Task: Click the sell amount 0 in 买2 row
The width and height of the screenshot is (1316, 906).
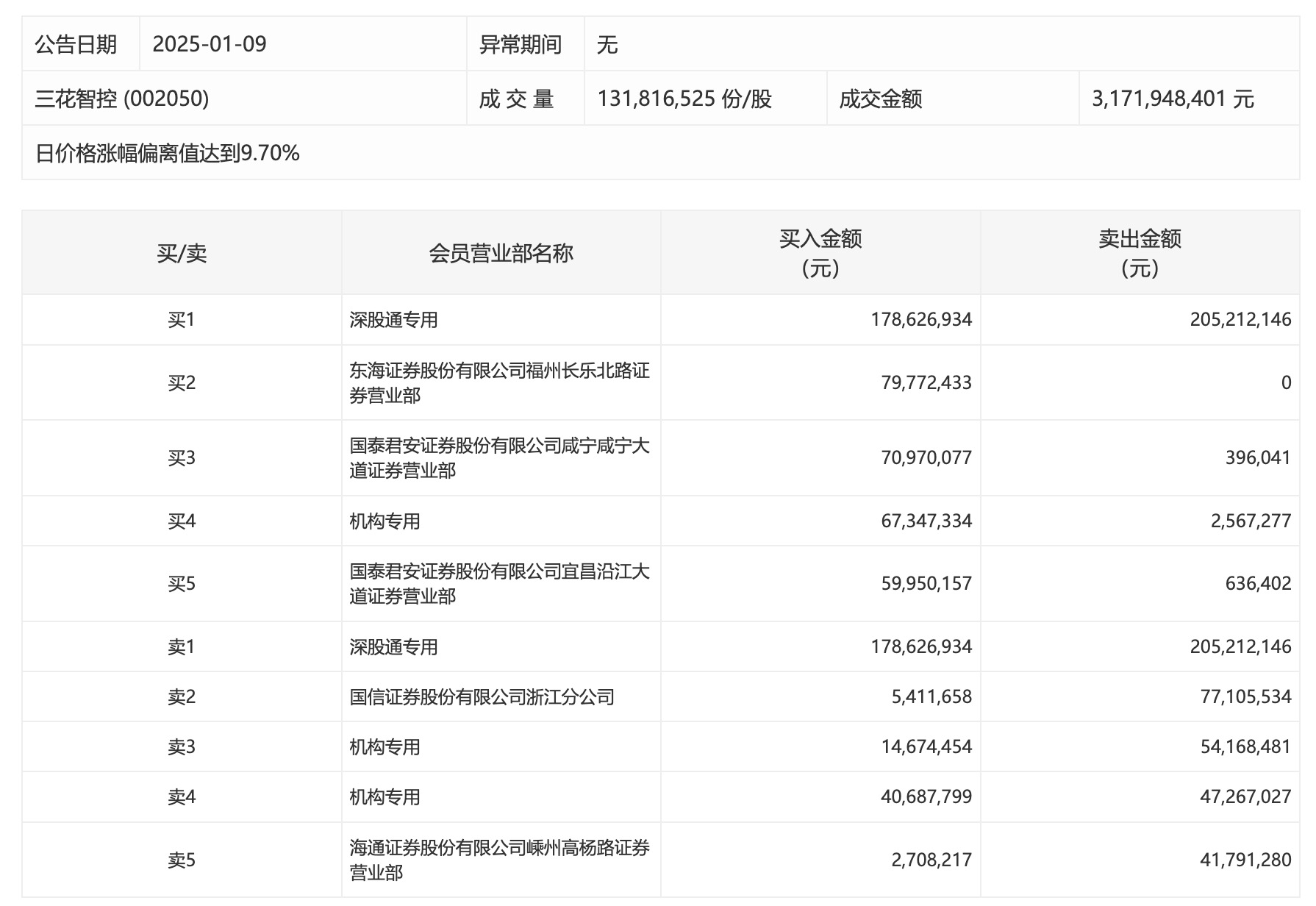Action: pyautogui.click(x=1286, y=383)
